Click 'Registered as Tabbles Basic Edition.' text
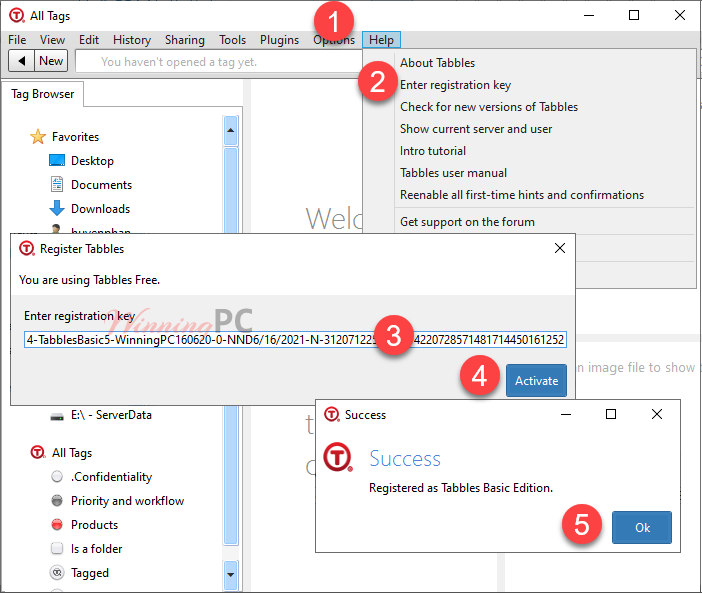702x593 pixels. pyautogui.click(x=461, y=488)
